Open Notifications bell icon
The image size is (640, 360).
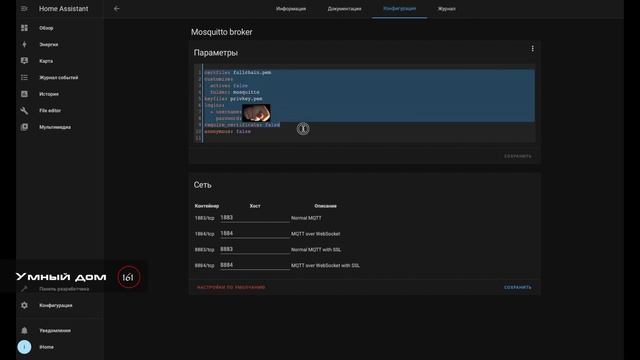point(24,330)
